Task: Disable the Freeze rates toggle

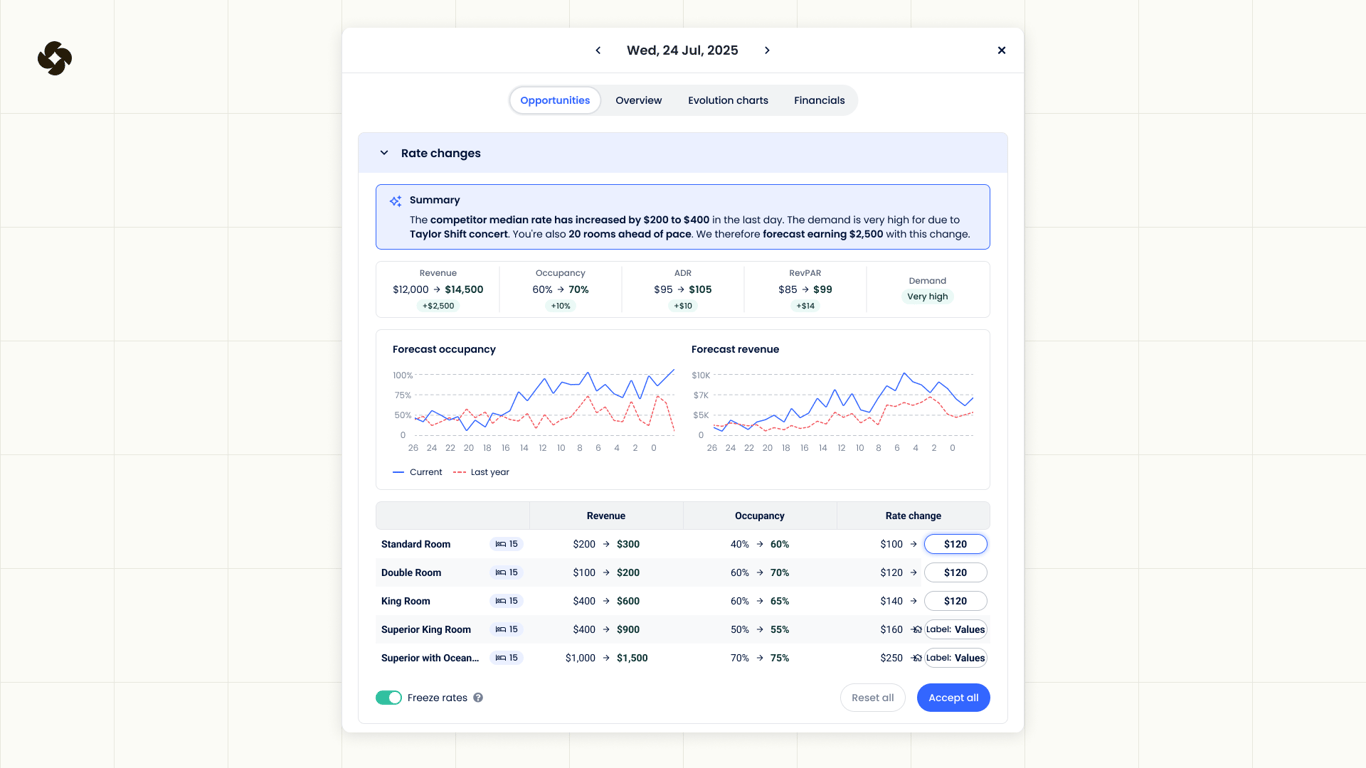Action: click(x=389, y=697)
